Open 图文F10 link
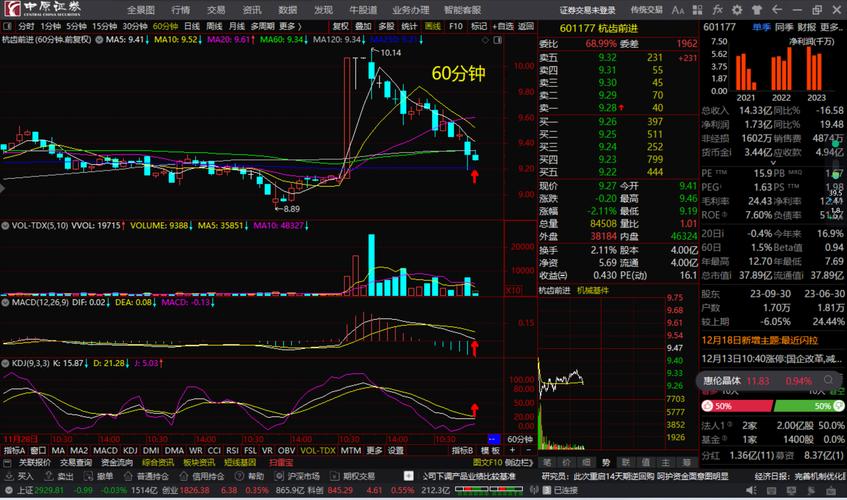This screenshot has width=847, height=500. (487, 463)
